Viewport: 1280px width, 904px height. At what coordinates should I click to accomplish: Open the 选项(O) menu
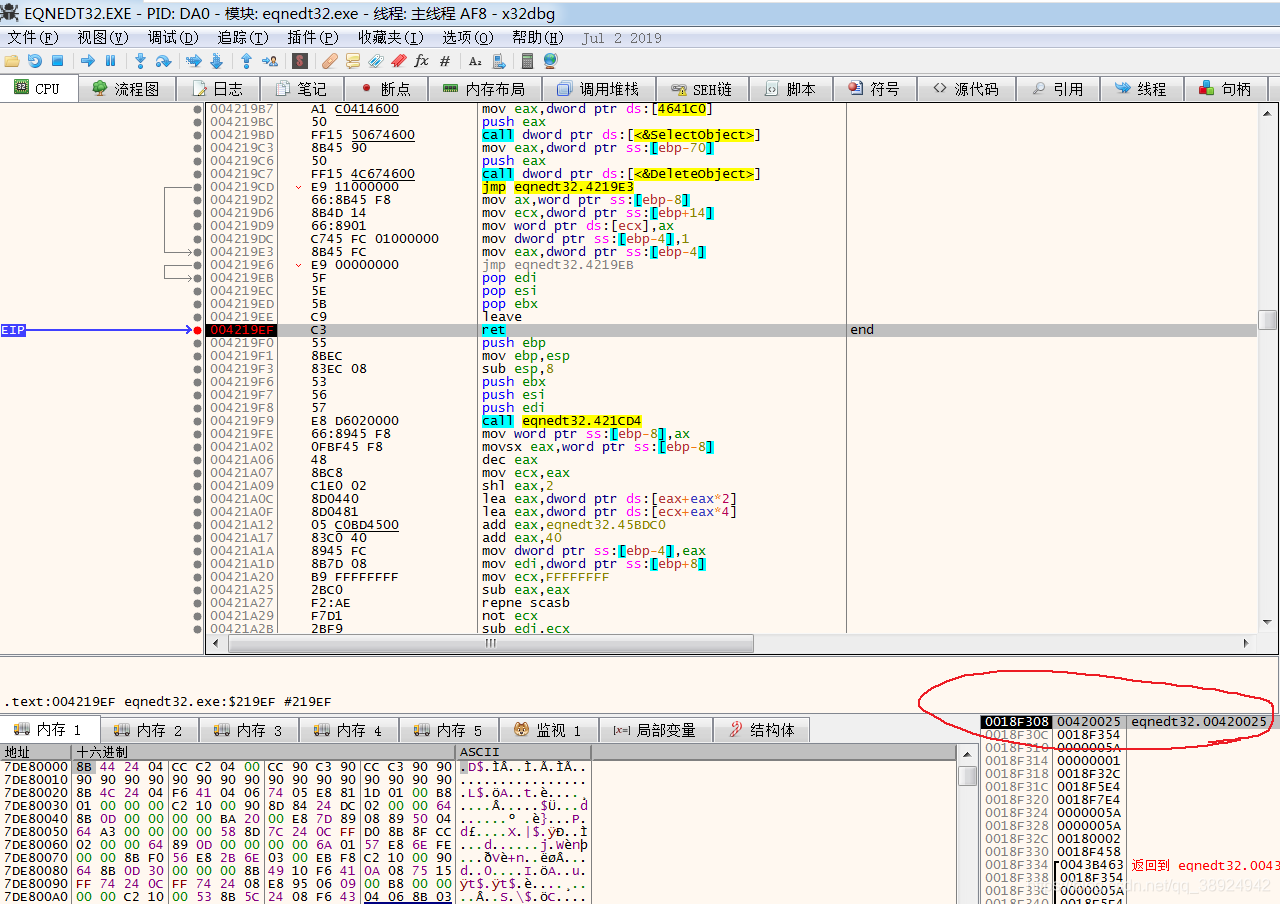[468, 37]
